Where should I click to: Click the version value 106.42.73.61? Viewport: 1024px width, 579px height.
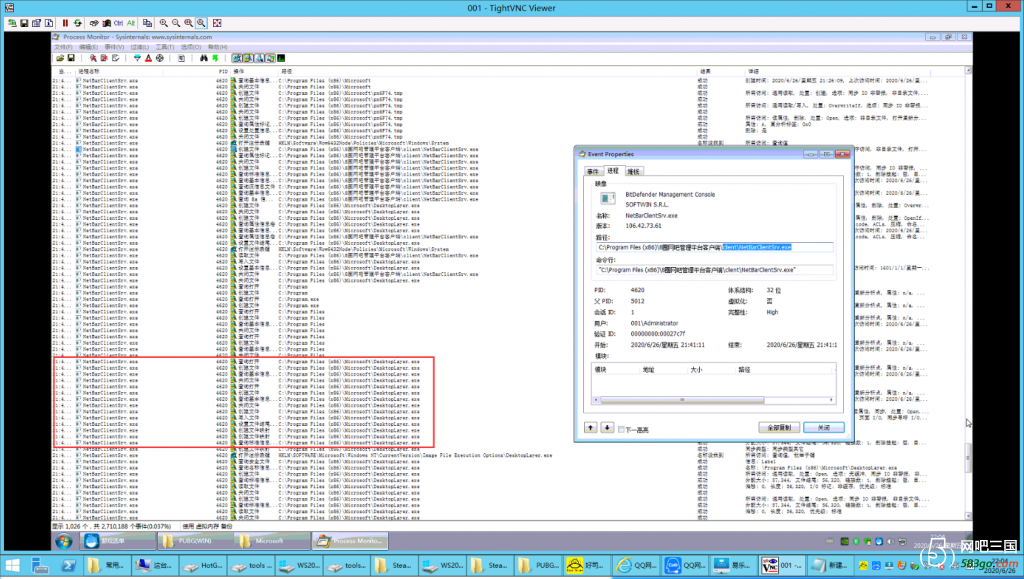[x=643, y=226]
